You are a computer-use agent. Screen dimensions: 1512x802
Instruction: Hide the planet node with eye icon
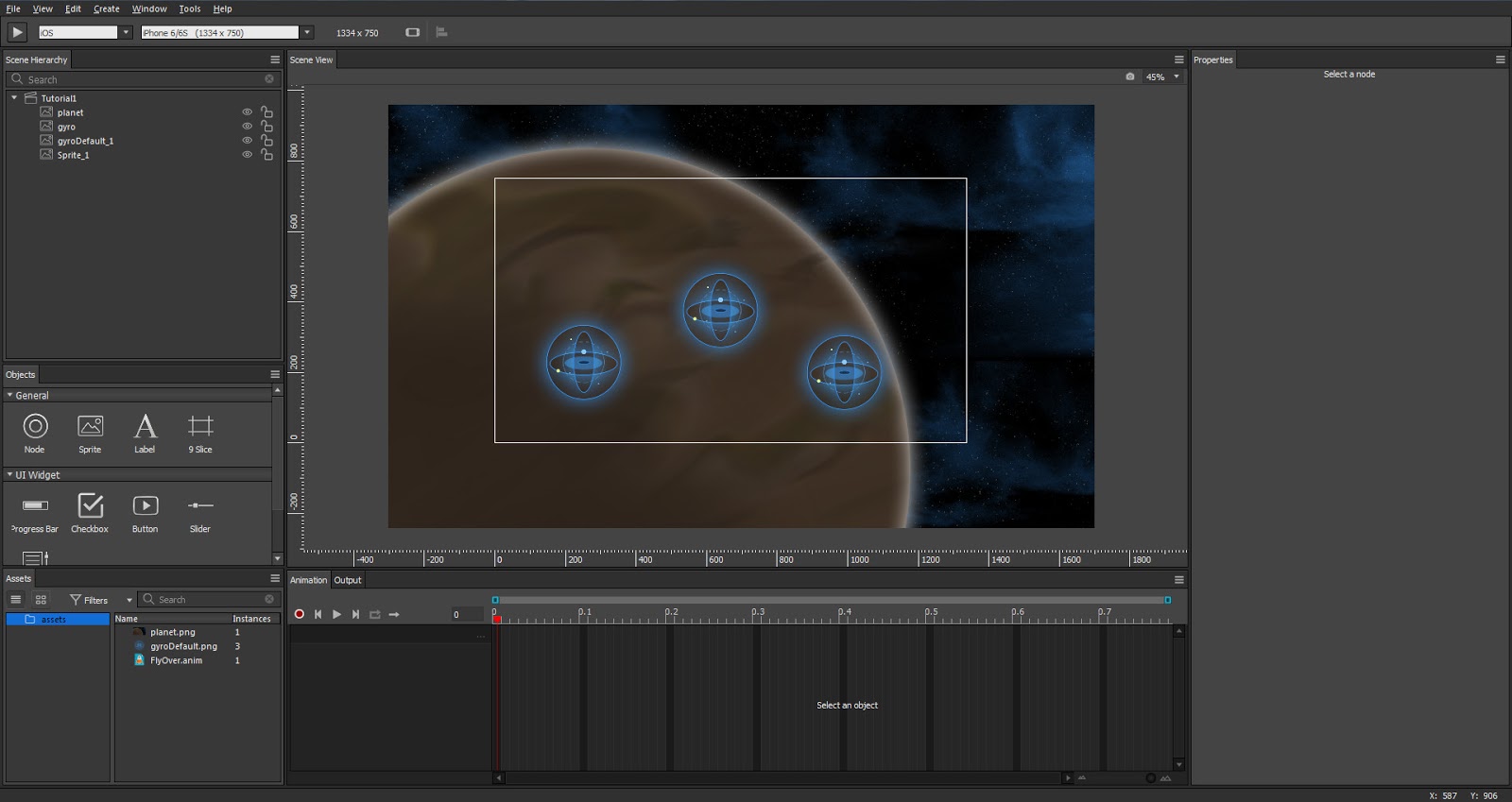click(248, 112)
